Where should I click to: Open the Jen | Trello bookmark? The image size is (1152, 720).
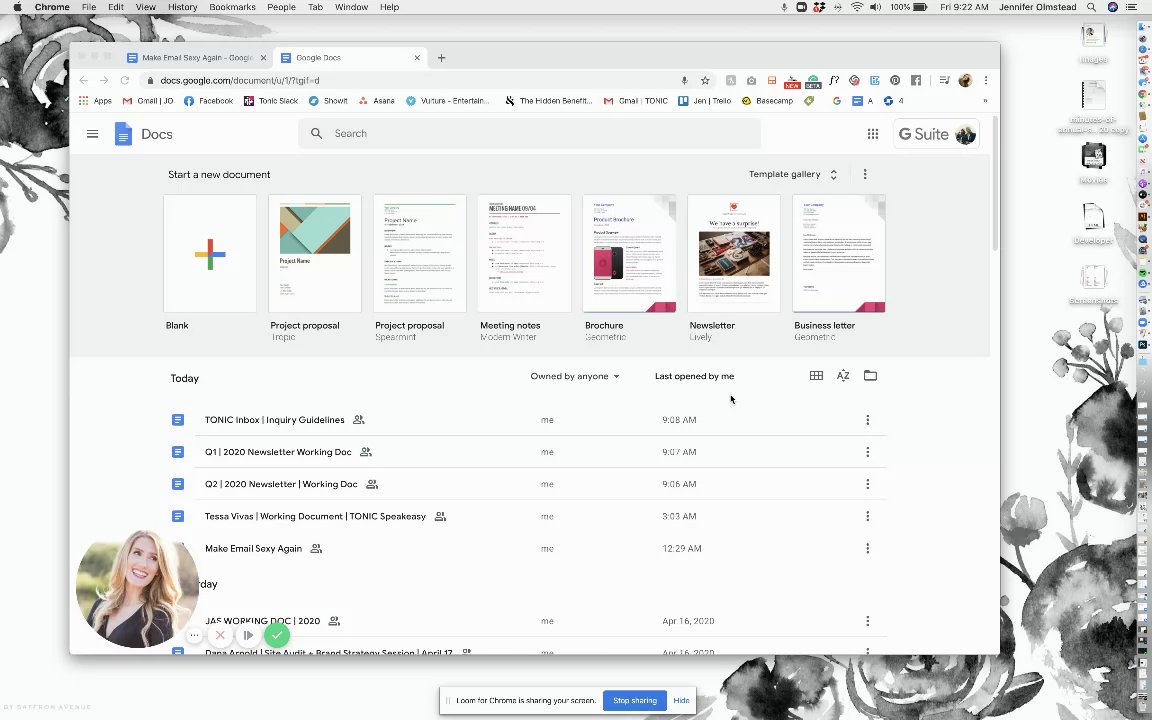pos(705,101)
